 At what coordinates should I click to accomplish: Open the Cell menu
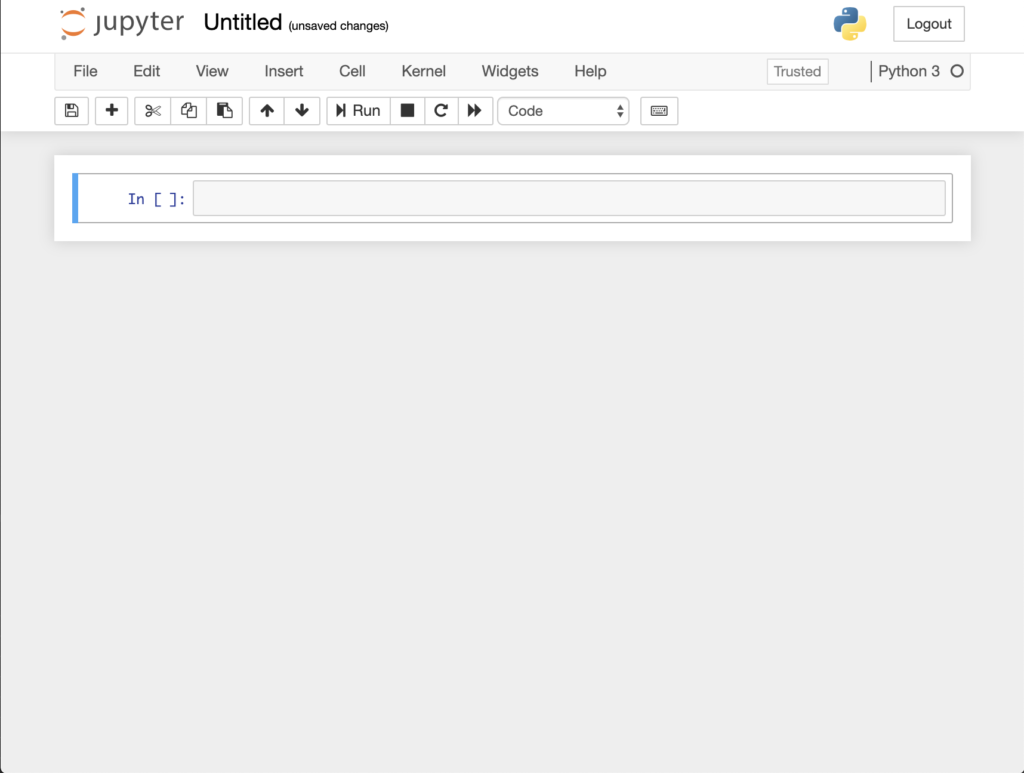(352, 71)
